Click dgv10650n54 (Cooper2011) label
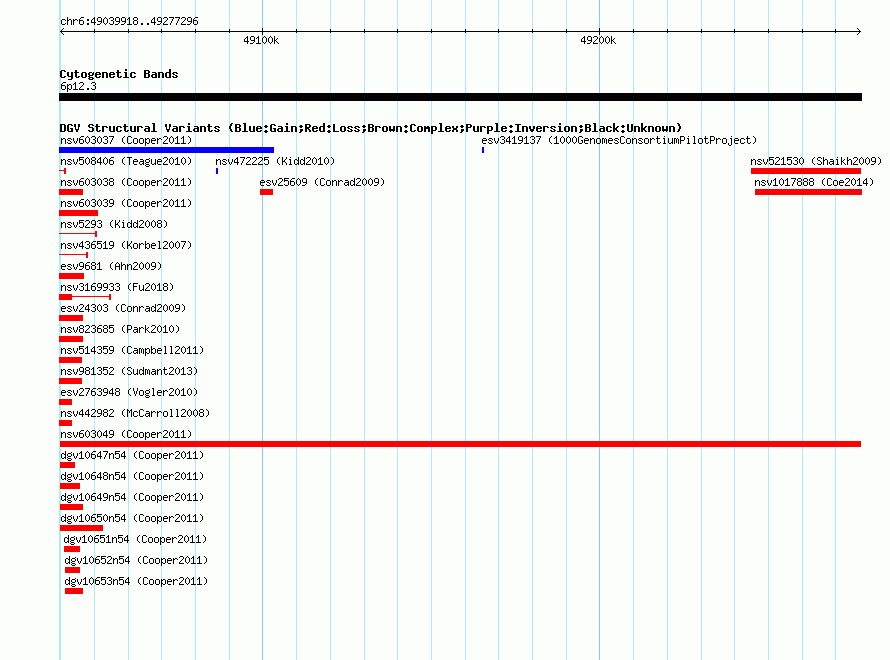890x660 pixels. pyautogui.click(x=132, y=518)
